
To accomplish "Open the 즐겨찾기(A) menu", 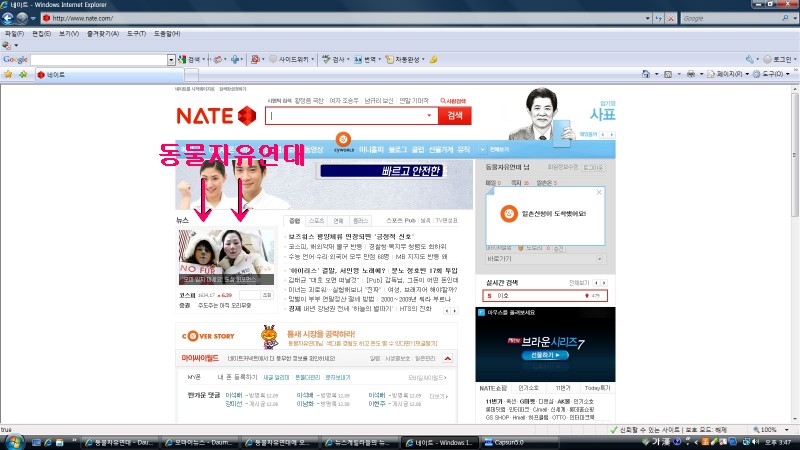I will pyautogui.click(x=103, y=34).
